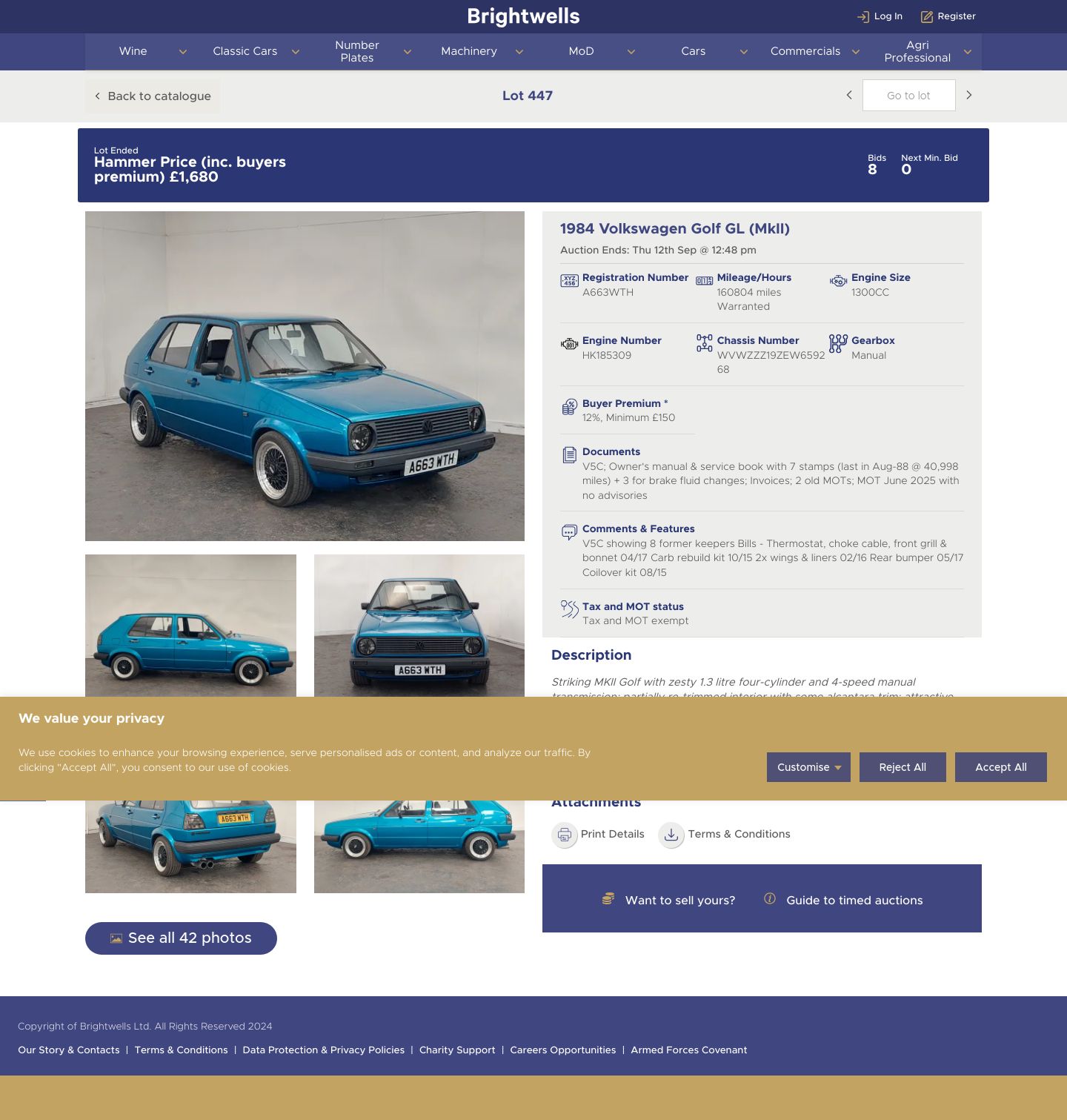This screenshot has height=1120, width=1067.
Task: Open Careers Opportunities footer link
Action: pyautogui.click(x=563, y=1050)
